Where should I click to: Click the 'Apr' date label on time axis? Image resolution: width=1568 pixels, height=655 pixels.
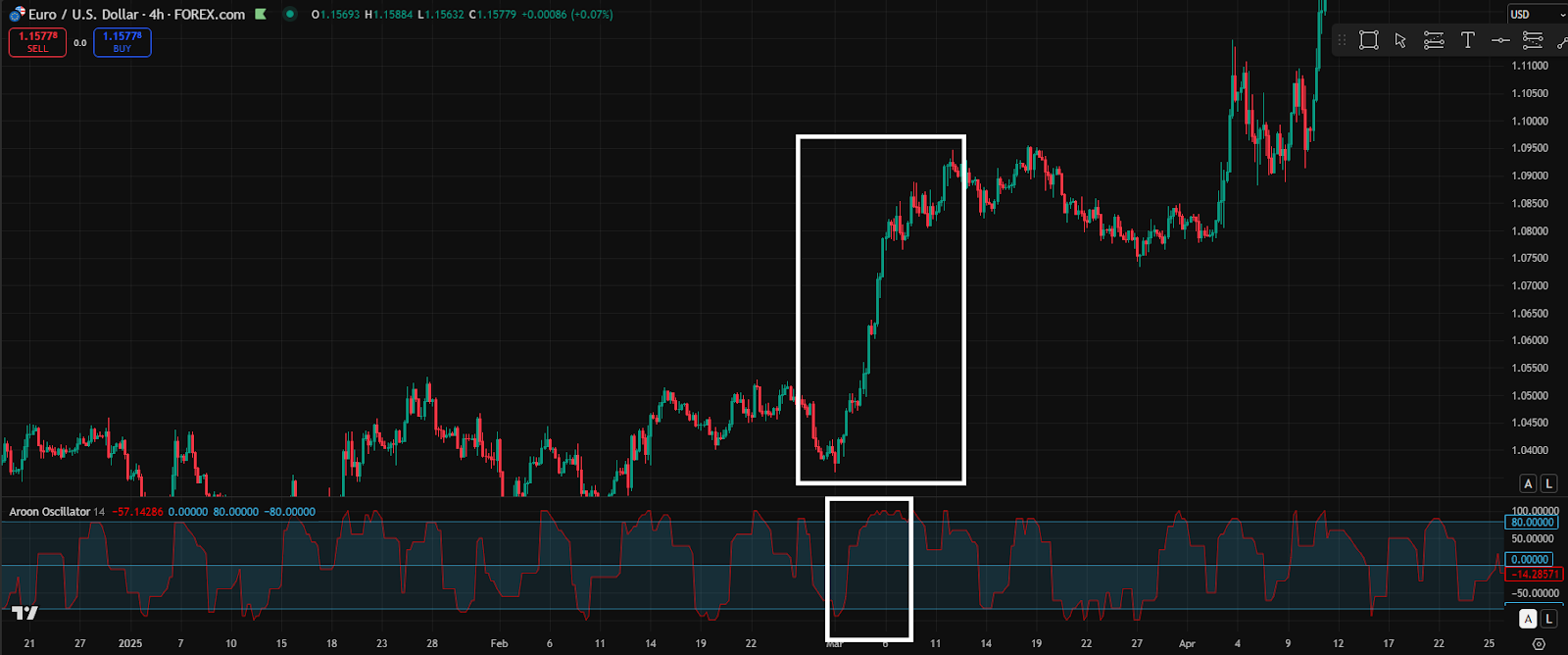click(1187, 643)
